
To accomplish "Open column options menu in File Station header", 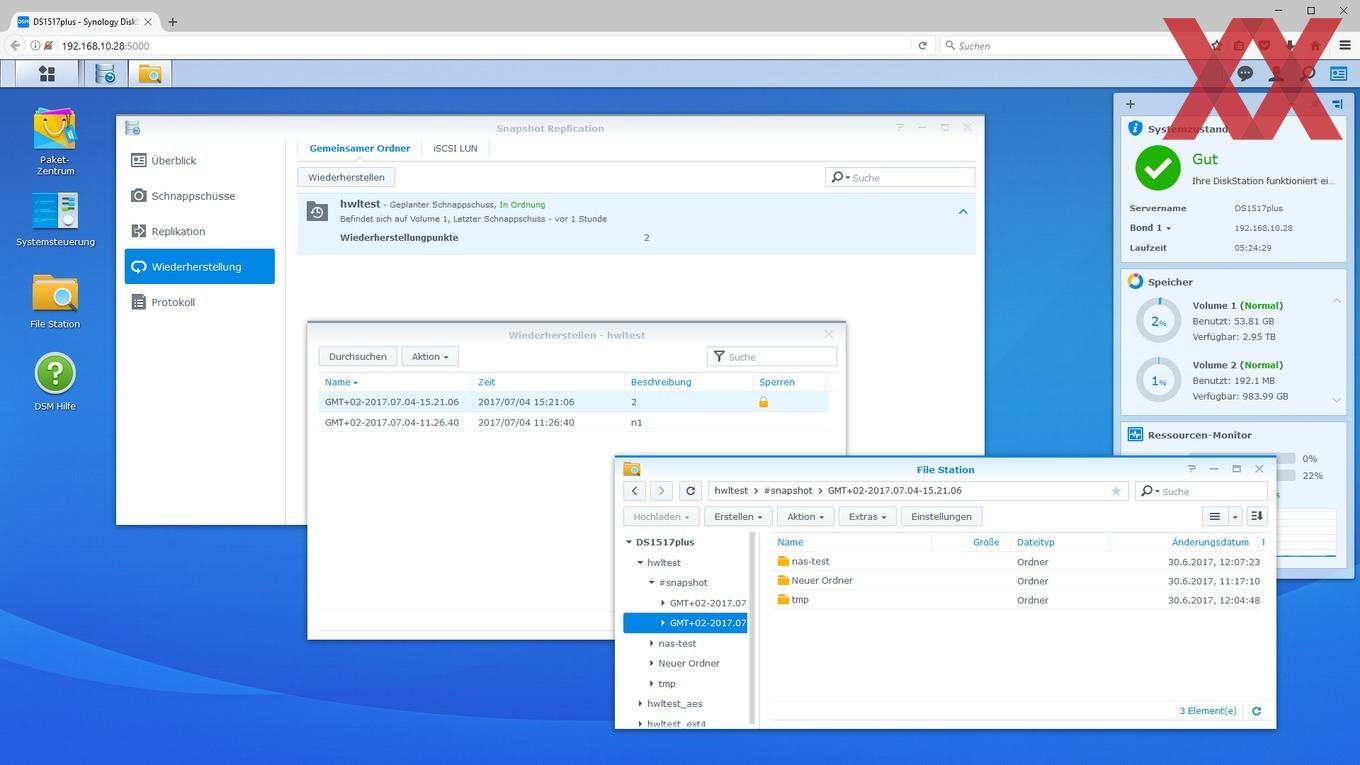I will click(x=1263, y=542).
